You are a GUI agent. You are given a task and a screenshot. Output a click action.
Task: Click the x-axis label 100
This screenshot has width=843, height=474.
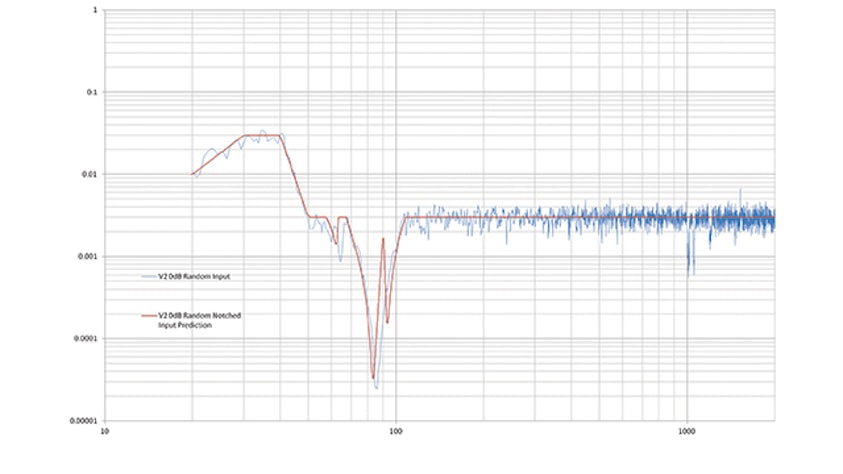(396, 431)
